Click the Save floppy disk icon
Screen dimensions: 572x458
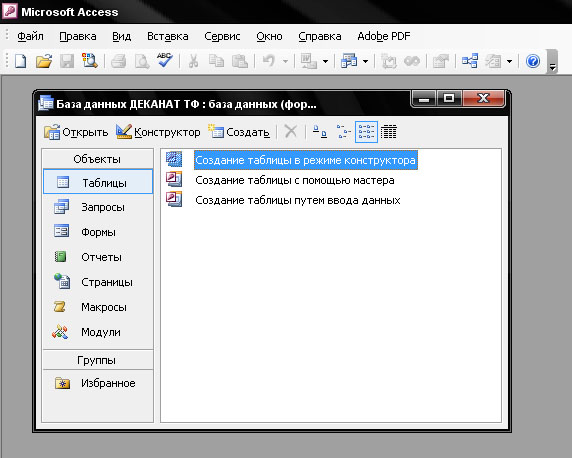tap(67, 61)
